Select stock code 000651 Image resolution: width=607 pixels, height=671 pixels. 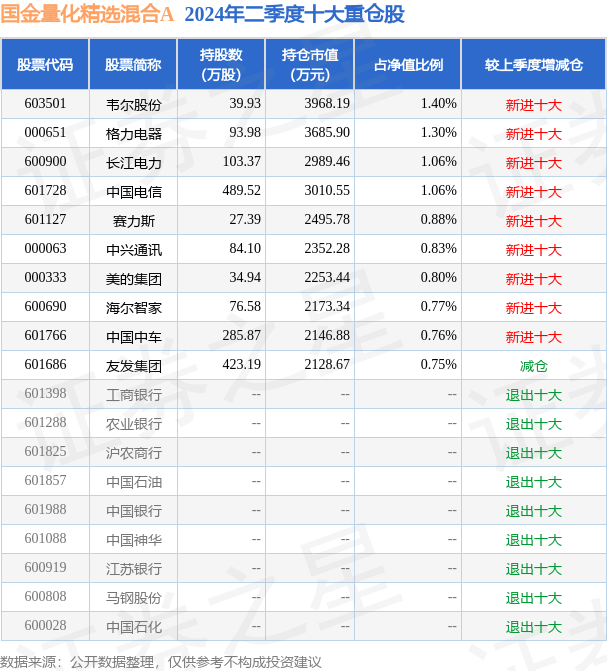click(45, 133)
